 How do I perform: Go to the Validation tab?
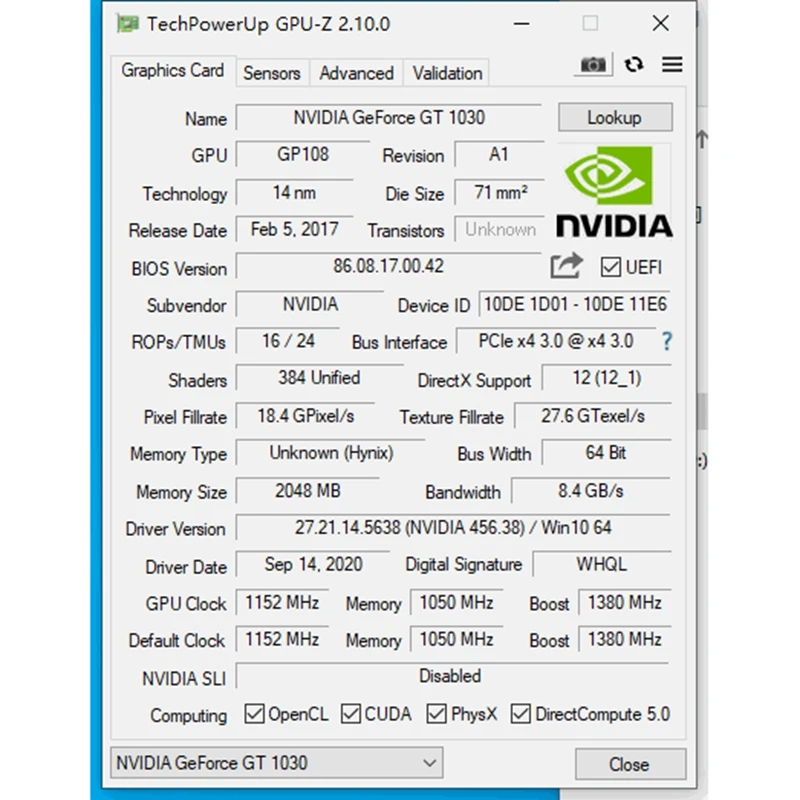click(x=447, y=73)
